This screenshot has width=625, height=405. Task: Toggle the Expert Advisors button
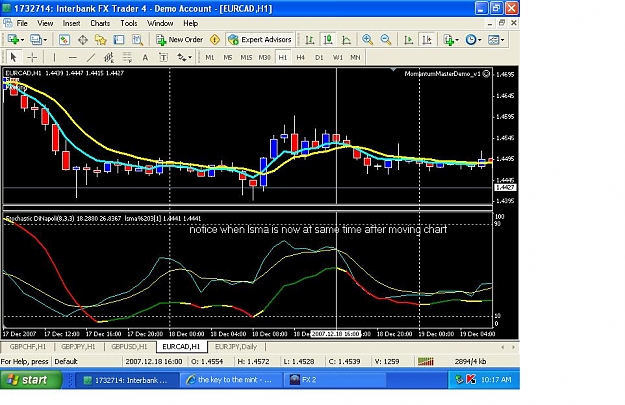pyautogui.click(x=260, y=39)
